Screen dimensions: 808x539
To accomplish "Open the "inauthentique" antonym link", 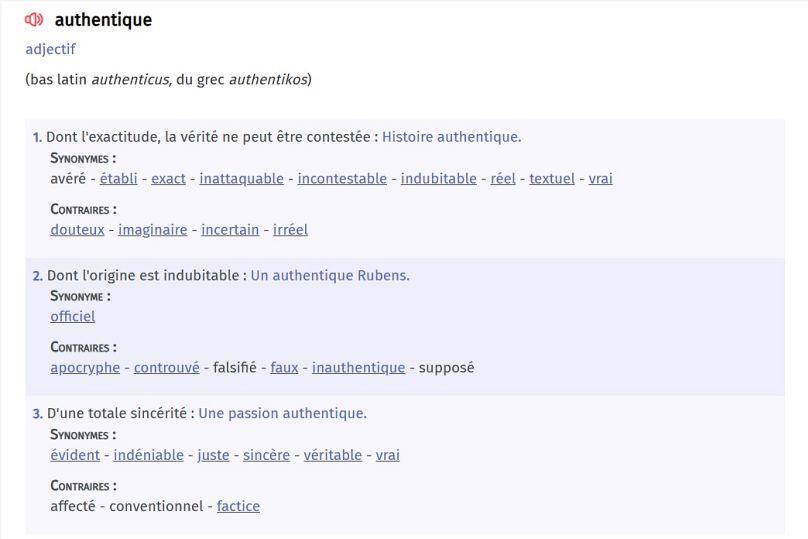I will coord(358,368).
